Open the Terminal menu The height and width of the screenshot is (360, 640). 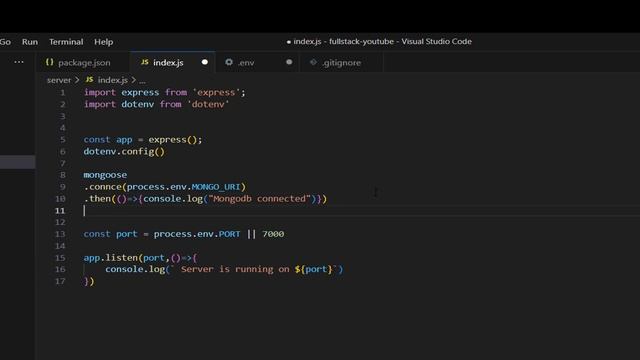tap(66, 42)
